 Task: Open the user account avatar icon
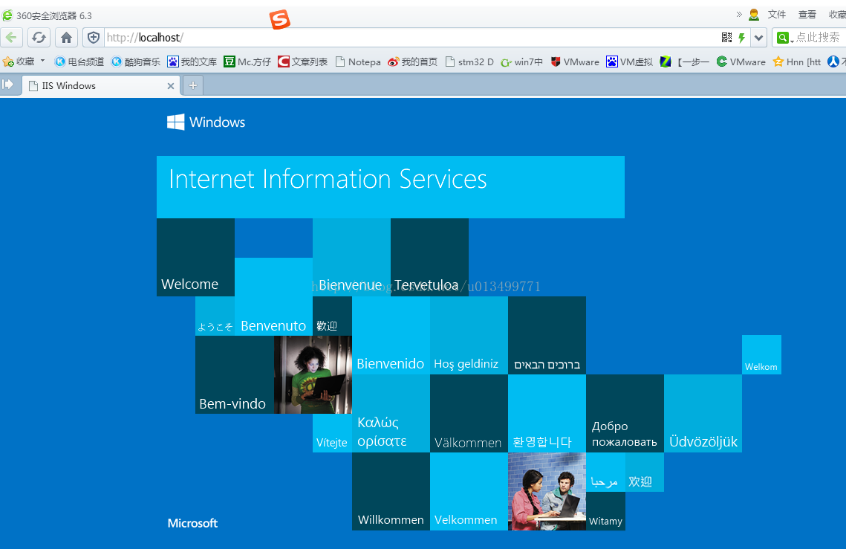click(x=753, y=15)
